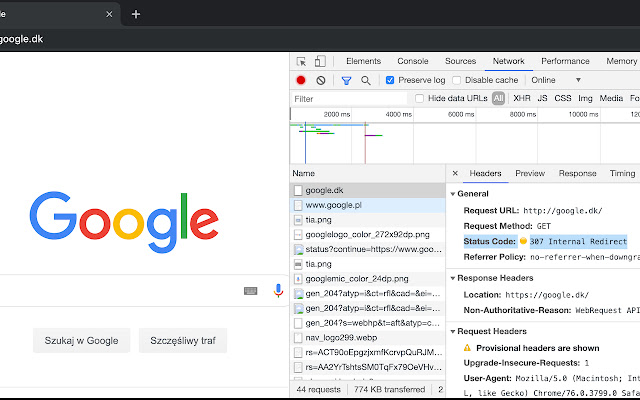Open the Preview detail tab
Image resolution: width=640 pixels, height=400 pixels.
[530, 173]
